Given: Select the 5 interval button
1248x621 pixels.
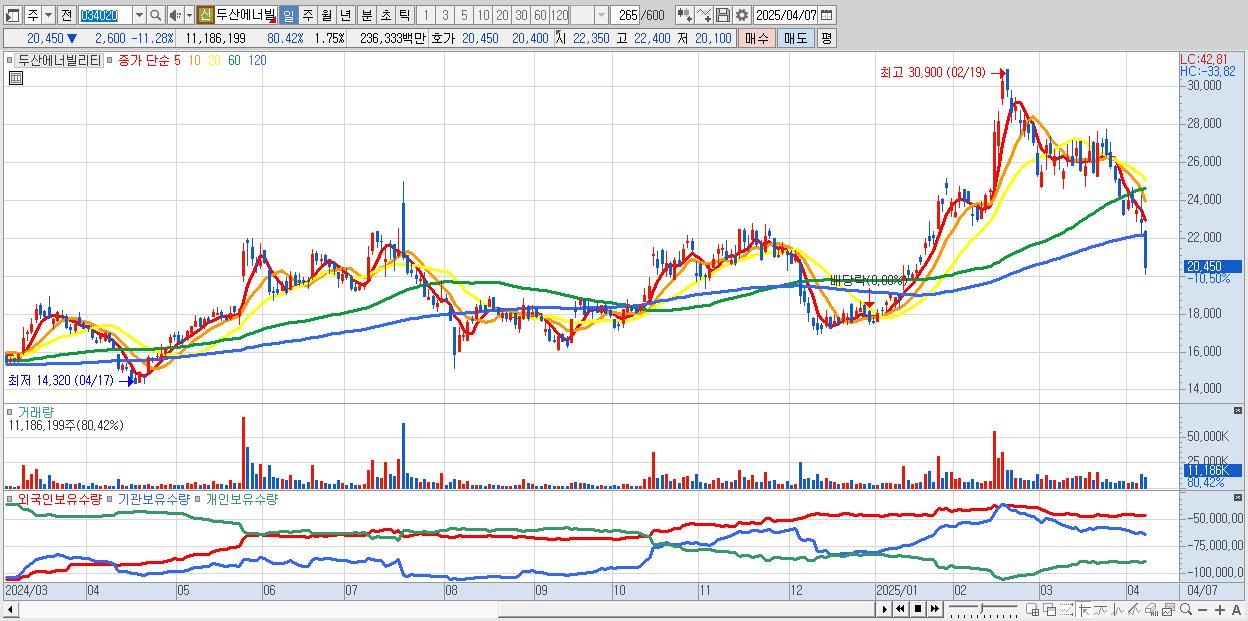Looking at the screenshot, I should coord(464,15).
